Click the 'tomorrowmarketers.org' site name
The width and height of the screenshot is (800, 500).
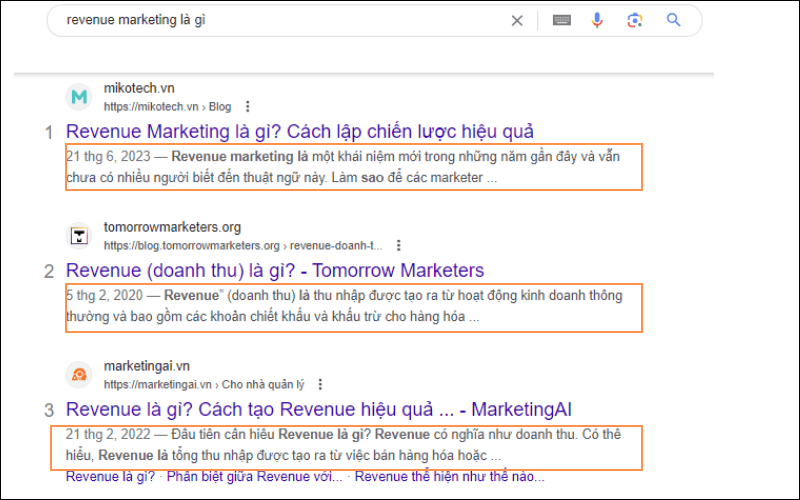[x=172, y=227]
